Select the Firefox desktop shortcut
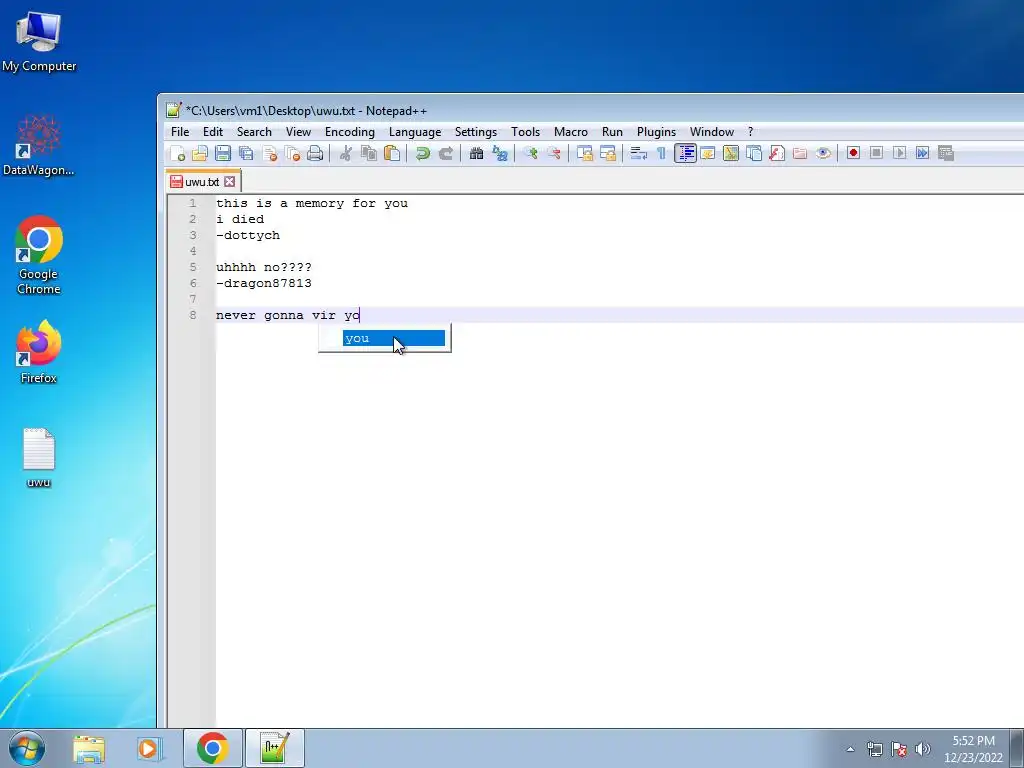This screenshot has height=768, width=1024. click(x=39, y=351)
